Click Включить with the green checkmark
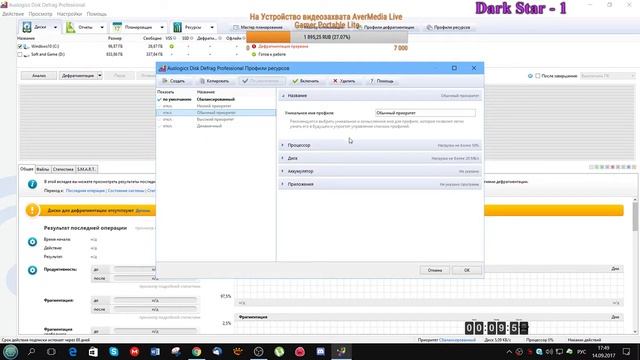Viewport: 640px width, 360px height. coord(306,81)
